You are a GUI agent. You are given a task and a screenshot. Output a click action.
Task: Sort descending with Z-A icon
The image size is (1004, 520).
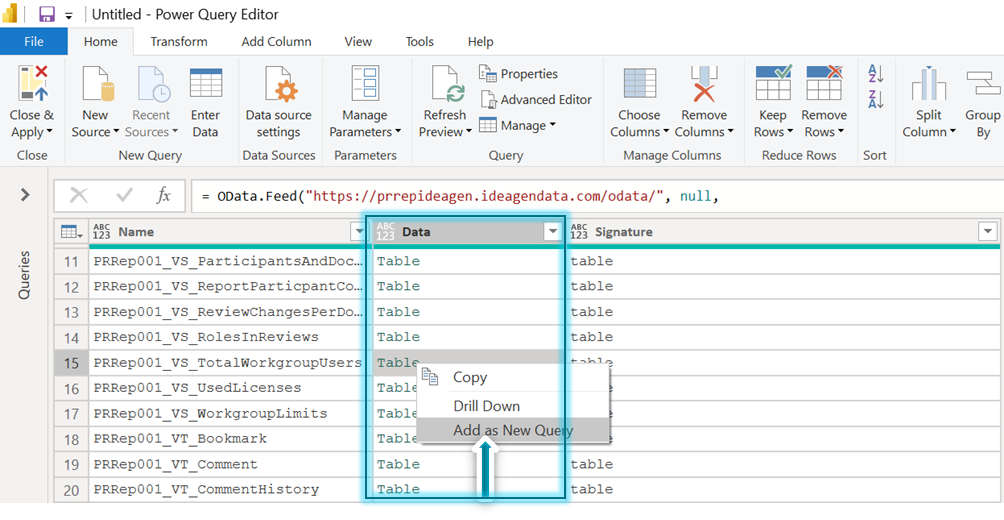875,99
